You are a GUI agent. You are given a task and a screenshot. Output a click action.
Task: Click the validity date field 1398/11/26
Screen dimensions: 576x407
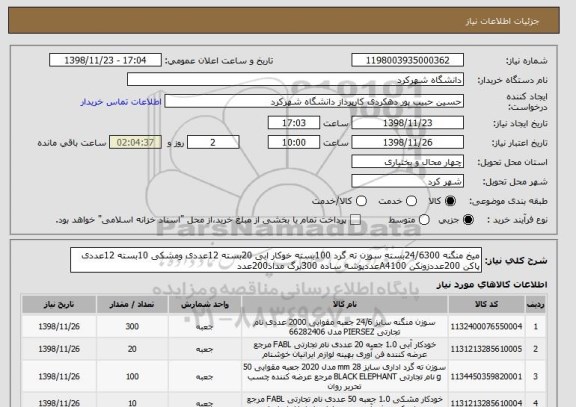pos(407,142)
